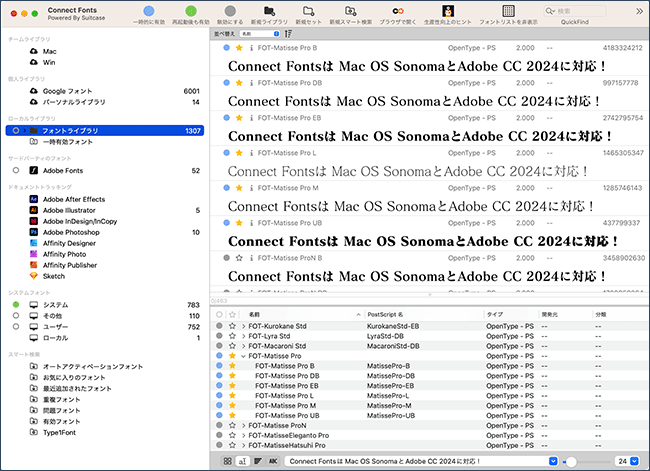
Task: Click info icon for FOT-Matisse Pro B preview
Action: coord(251,48)
